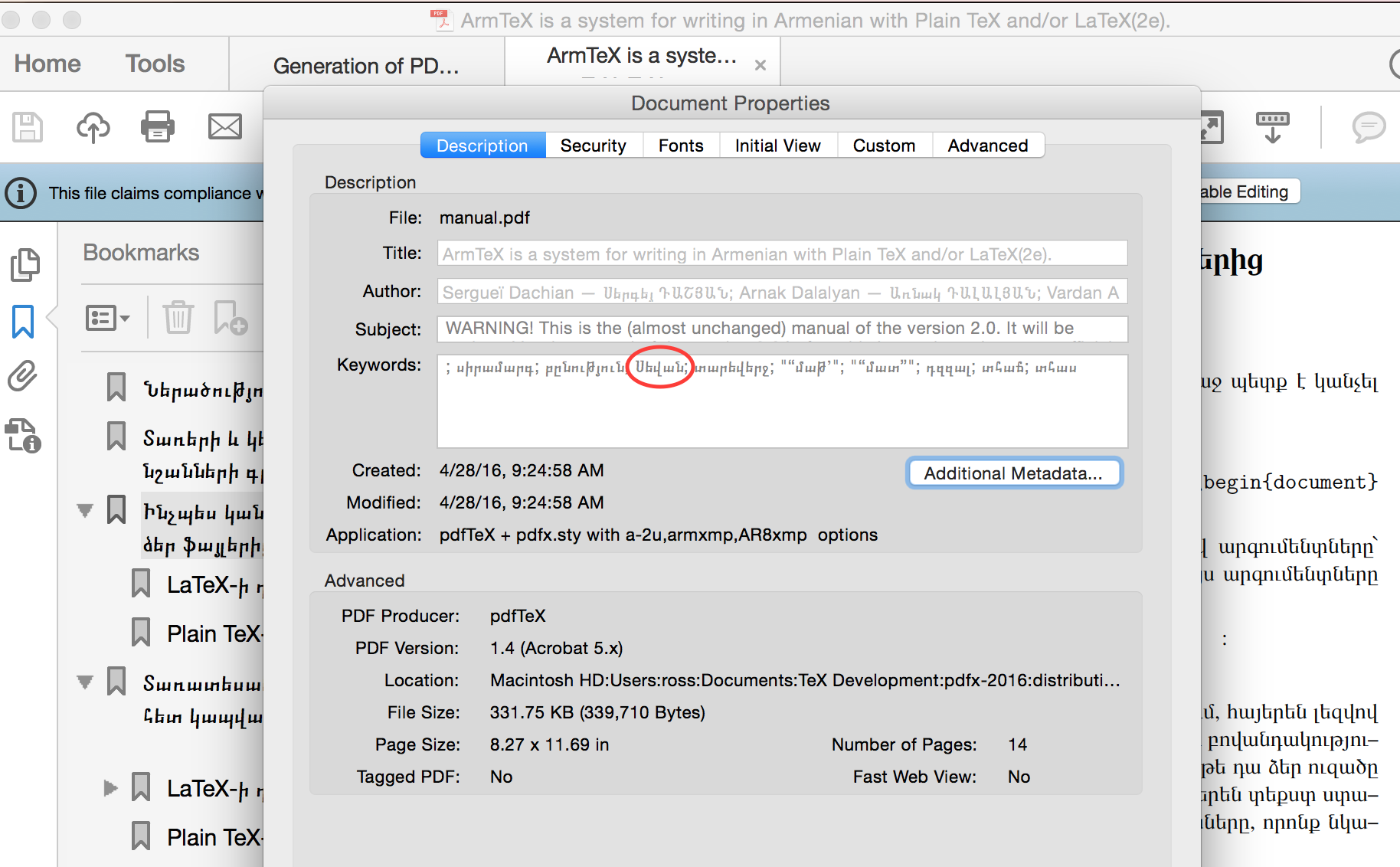This screenshot has width=1400, height=867.
Task: Close the ArmTeX document tab
Action: (760, 66)
